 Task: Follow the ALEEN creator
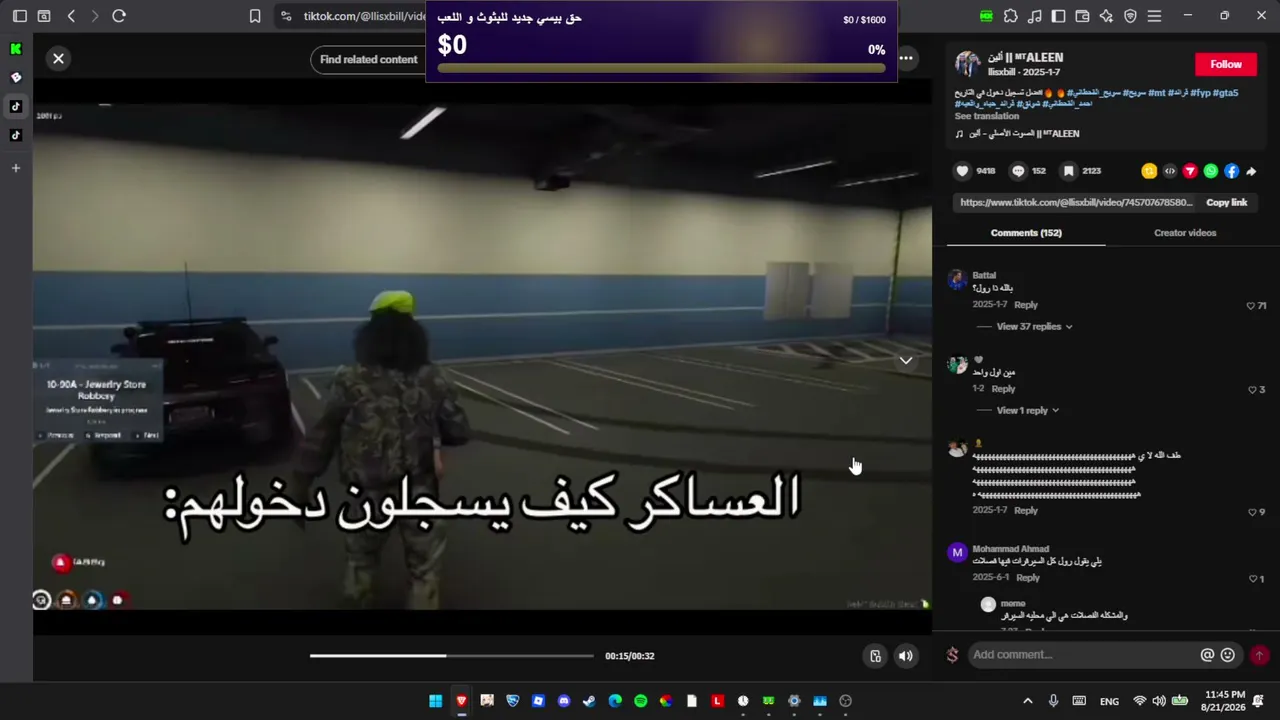pos(1226,64)
